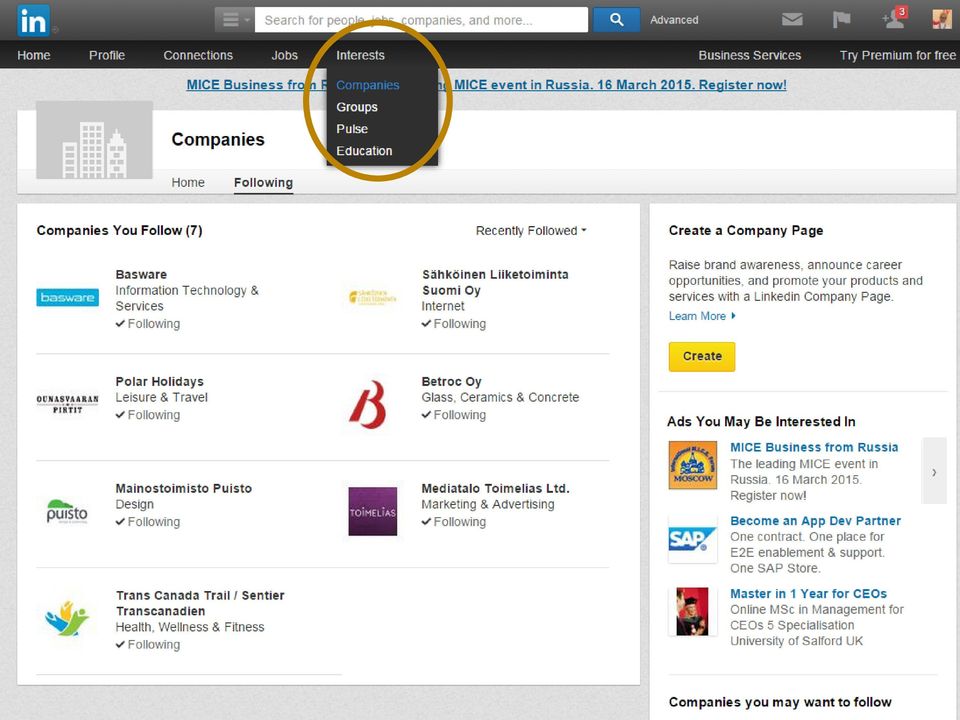Select Companies in Interests menu

point(367,85)
